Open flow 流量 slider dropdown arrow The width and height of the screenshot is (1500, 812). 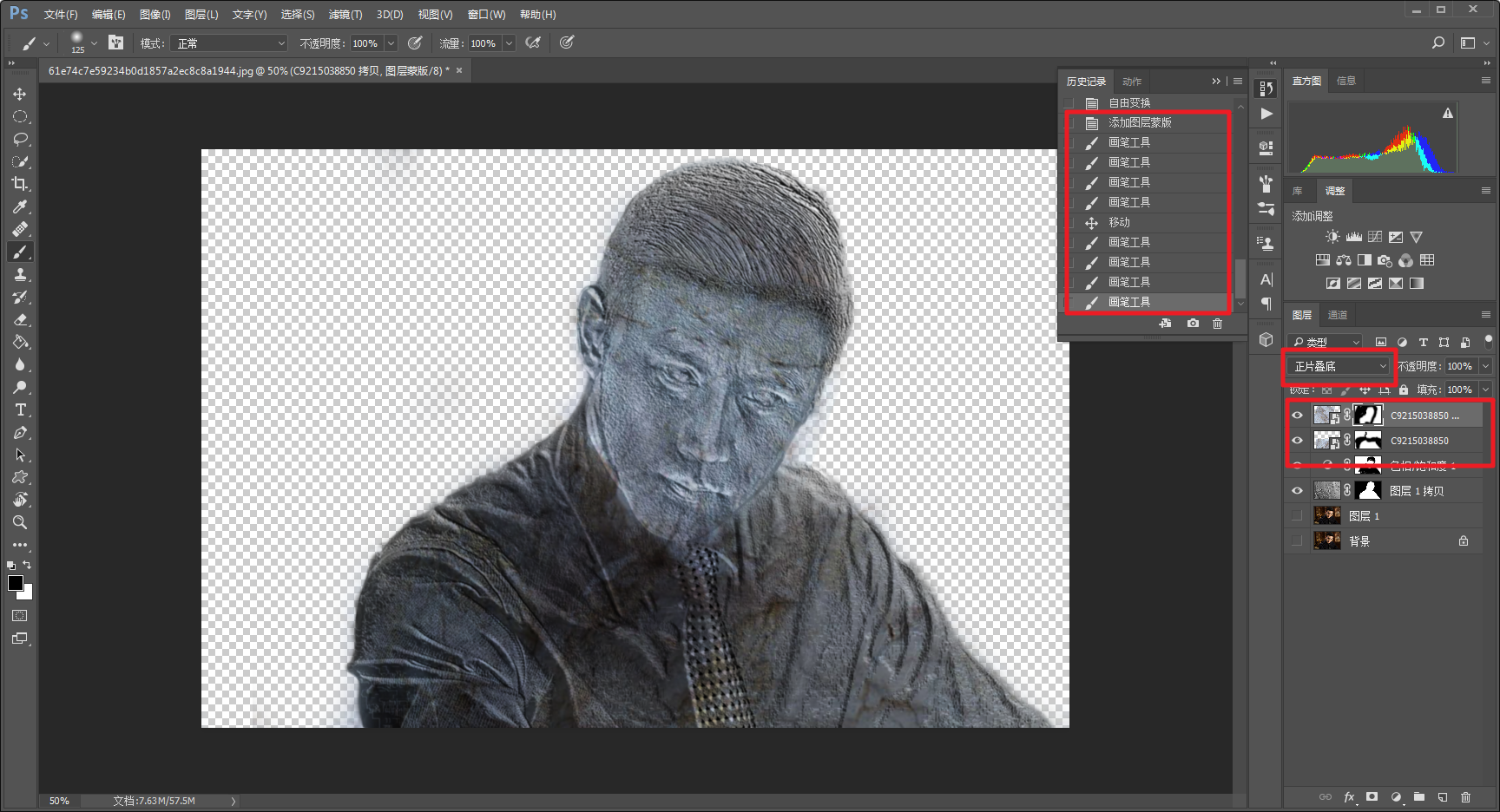pyautogui.click(x=509, y=43)
